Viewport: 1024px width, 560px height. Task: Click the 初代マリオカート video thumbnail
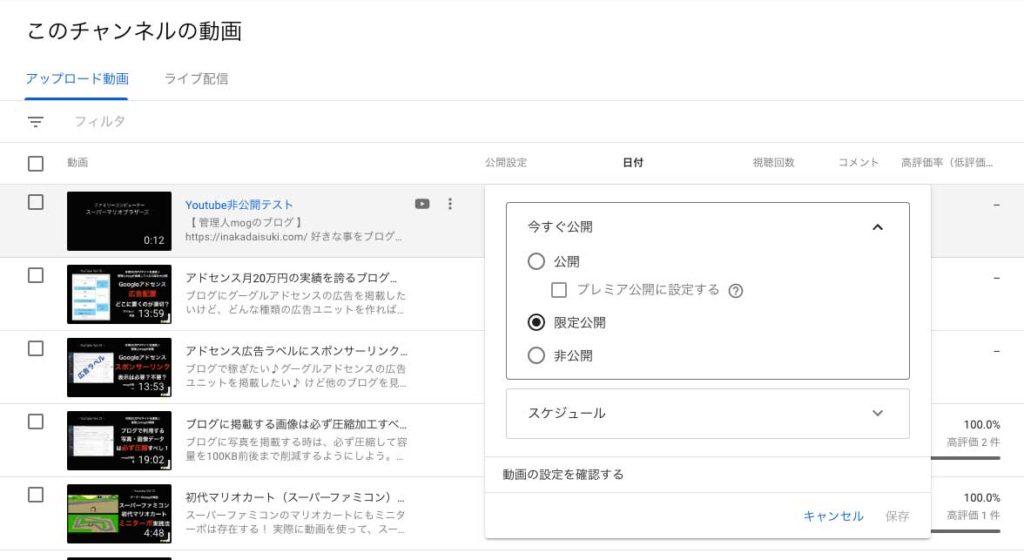pyautogui.click(x=119, y=513)
